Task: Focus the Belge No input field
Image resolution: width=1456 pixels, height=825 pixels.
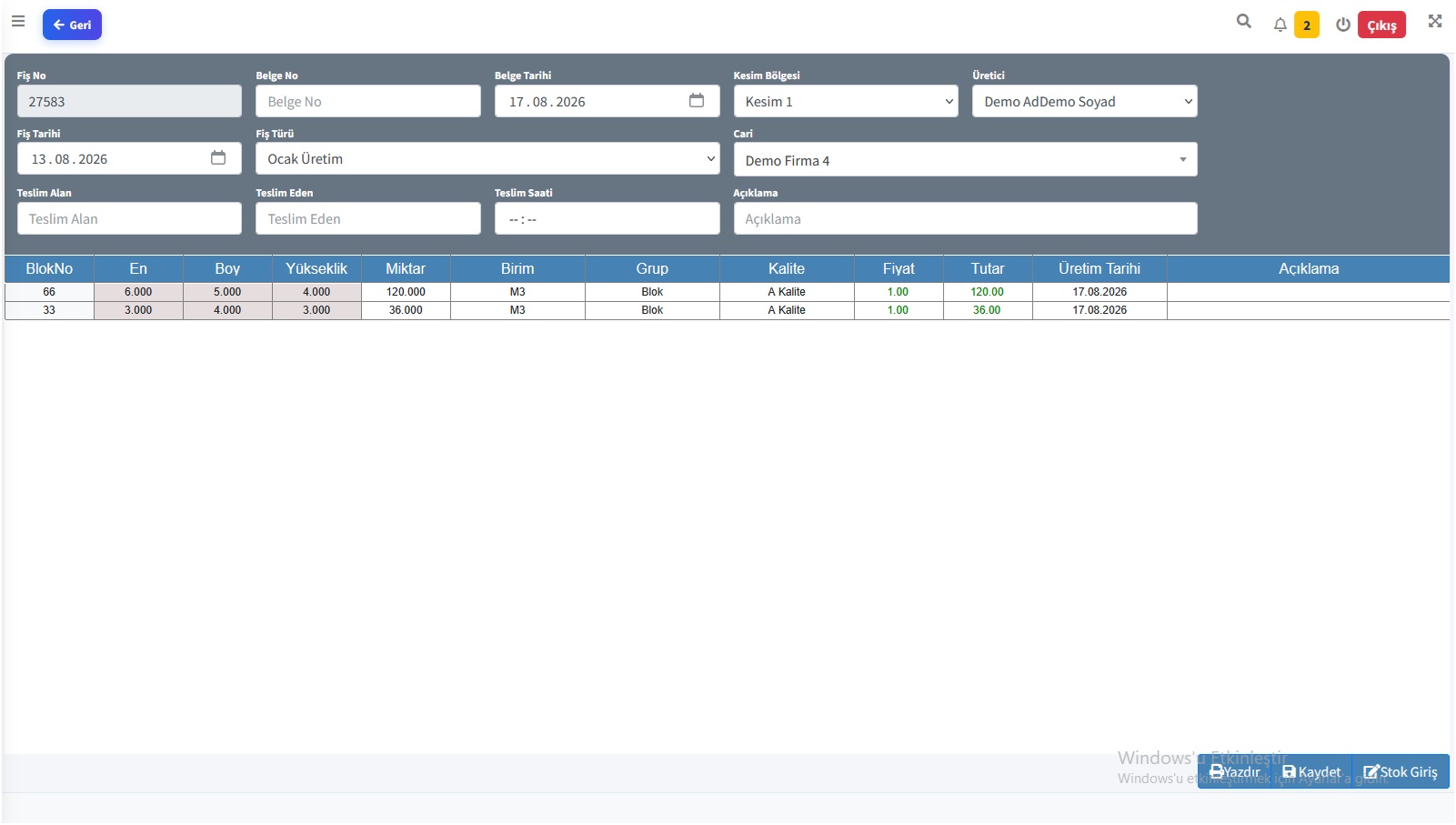Action: click(367, 101)
